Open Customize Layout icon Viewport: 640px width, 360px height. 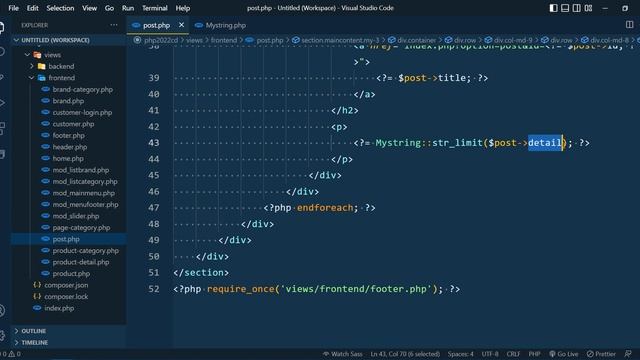coord(588,8)
